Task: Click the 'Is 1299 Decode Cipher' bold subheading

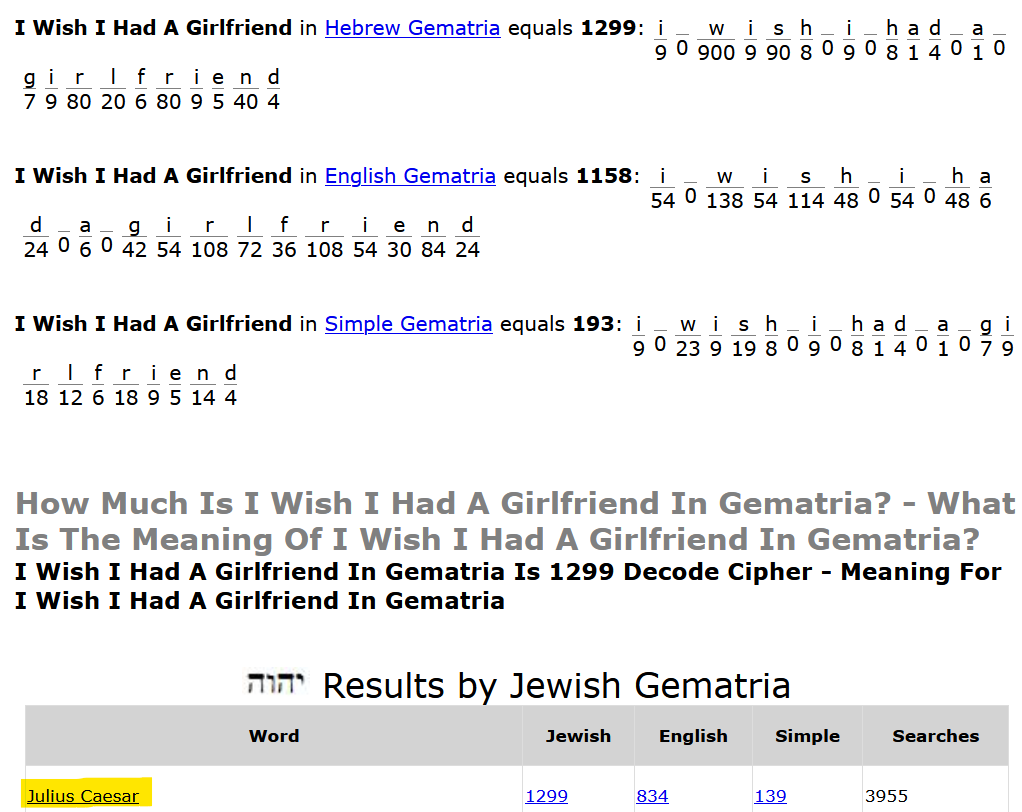Action: coord(508,586)
